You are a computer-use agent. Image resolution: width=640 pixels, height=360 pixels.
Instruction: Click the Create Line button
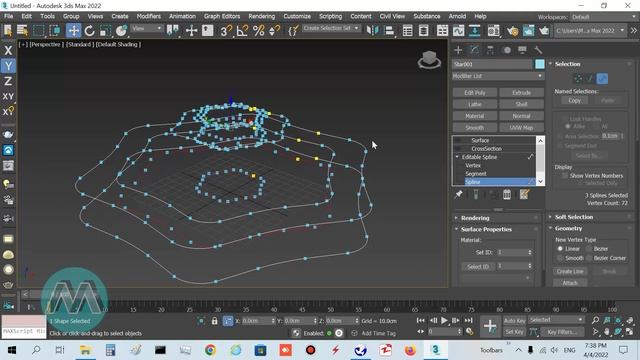pos(570,271)
